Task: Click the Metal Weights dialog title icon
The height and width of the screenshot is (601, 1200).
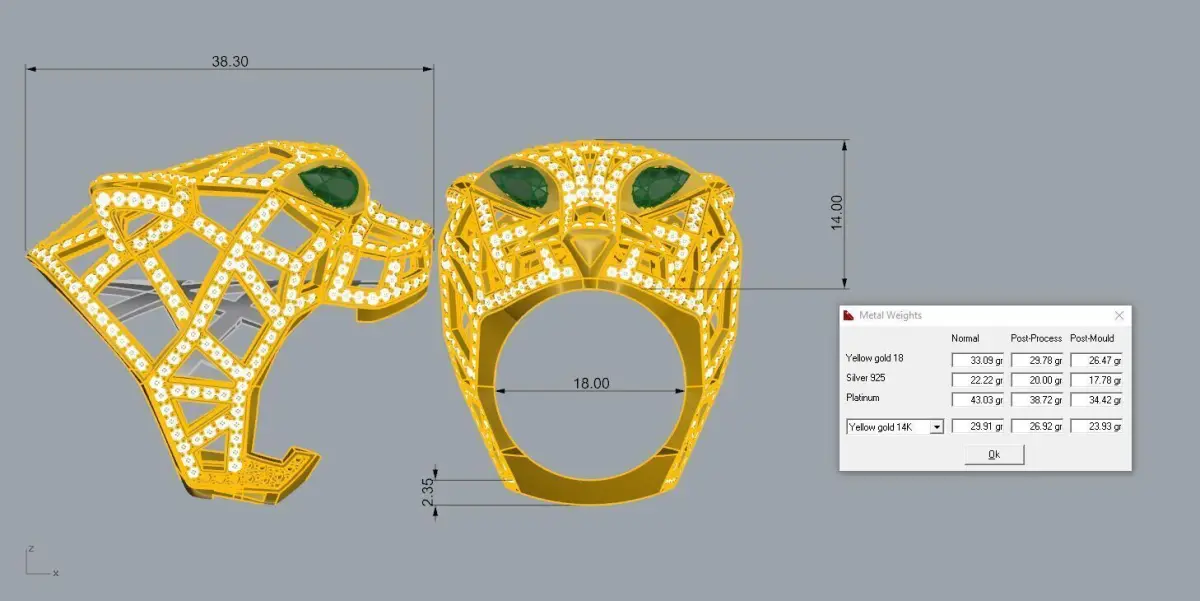Action: (x=849, y=315)
